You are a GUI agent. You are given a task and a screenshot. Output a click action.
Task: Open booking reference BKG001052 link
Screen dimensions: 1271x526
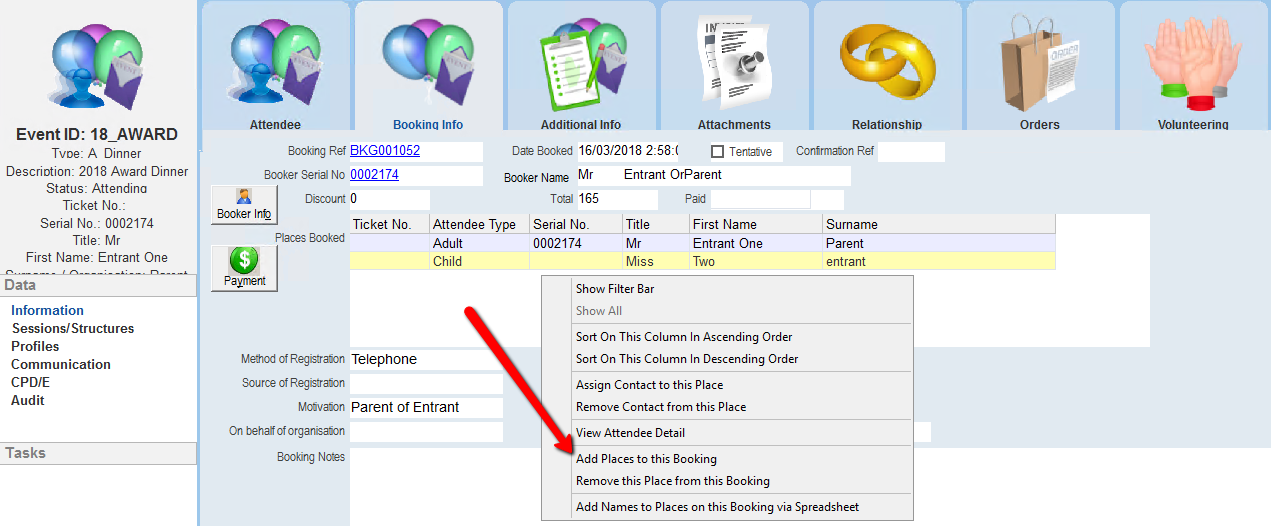pos(385,151)
